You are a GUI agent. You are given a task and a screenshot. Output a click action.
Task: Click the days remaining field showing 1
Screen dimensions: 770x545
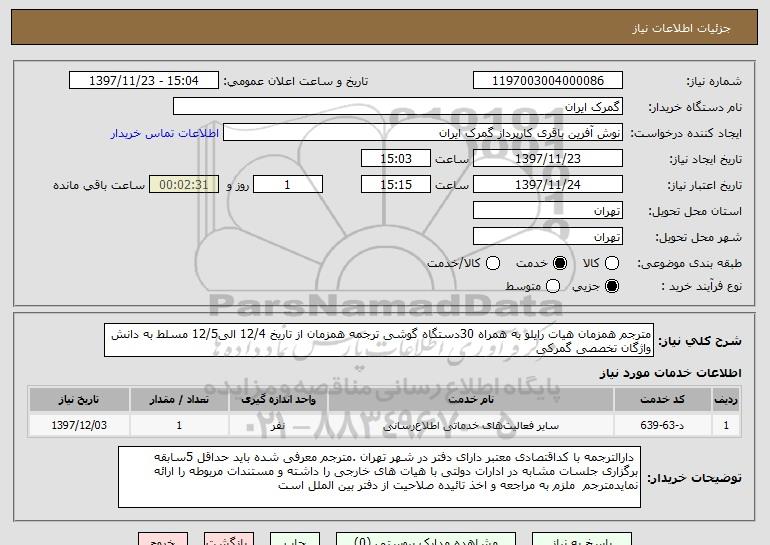(x=288, y=185)
